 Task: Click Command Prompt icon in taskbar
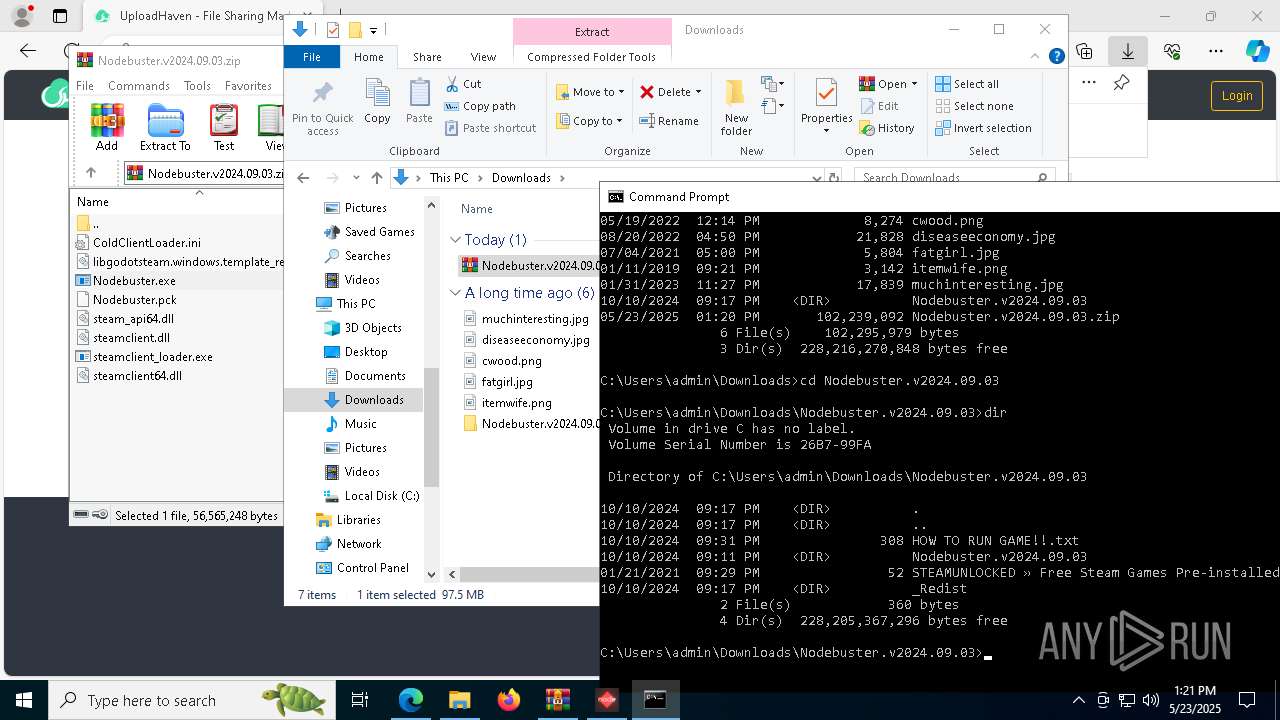tap(655, 700)
